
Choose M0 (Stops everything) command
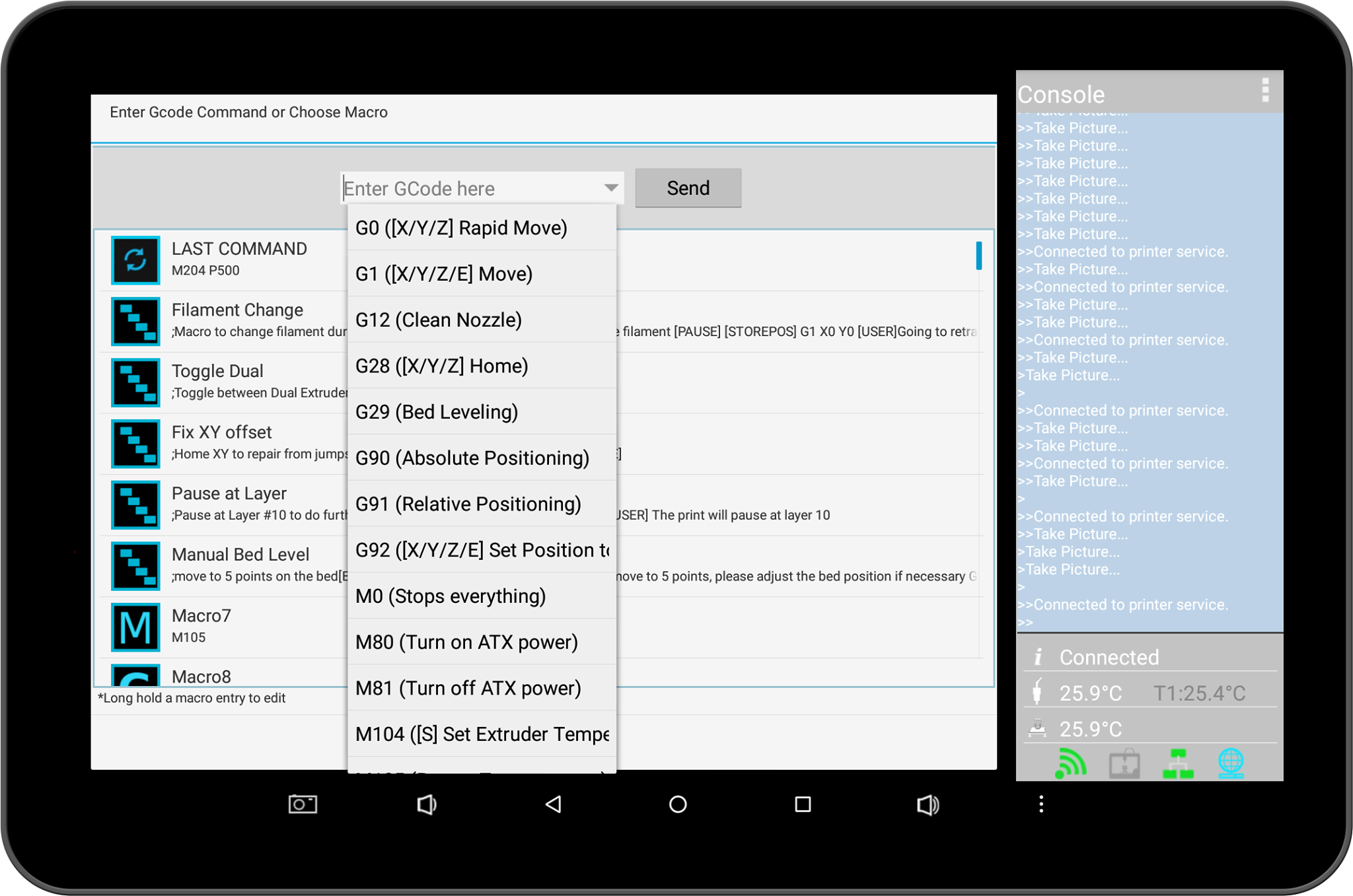pos(482,596)
